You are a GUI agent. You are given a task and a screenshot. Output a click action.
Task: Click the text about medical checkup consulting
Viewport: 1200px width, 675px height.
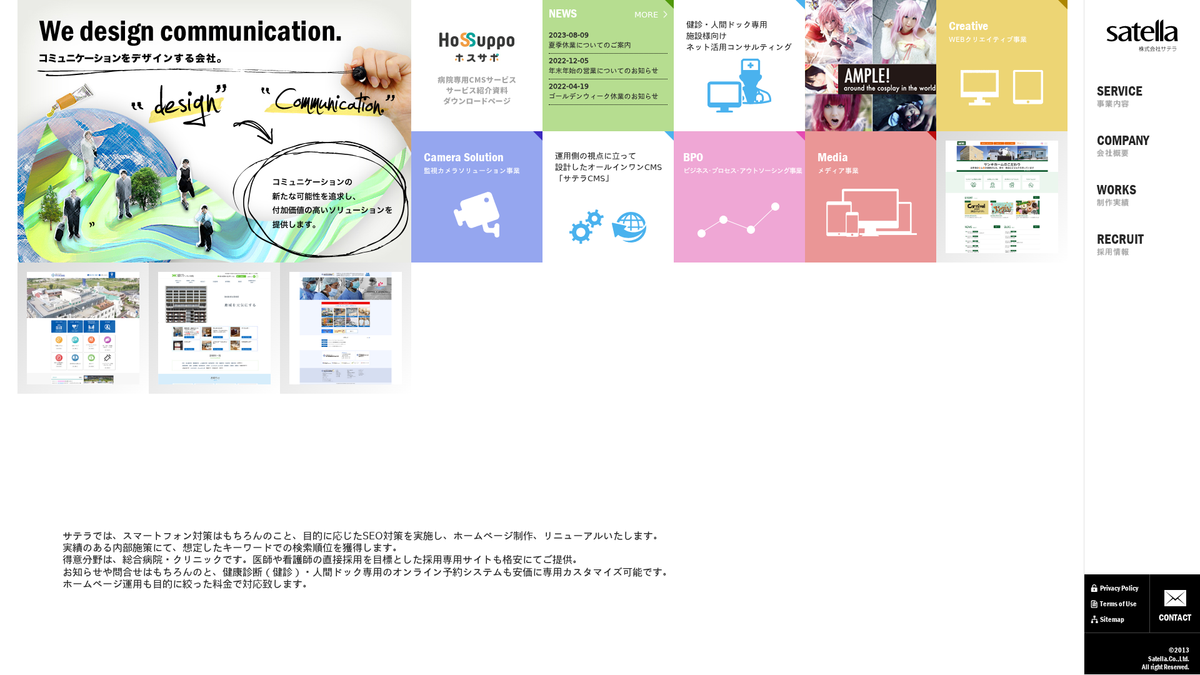739,35
